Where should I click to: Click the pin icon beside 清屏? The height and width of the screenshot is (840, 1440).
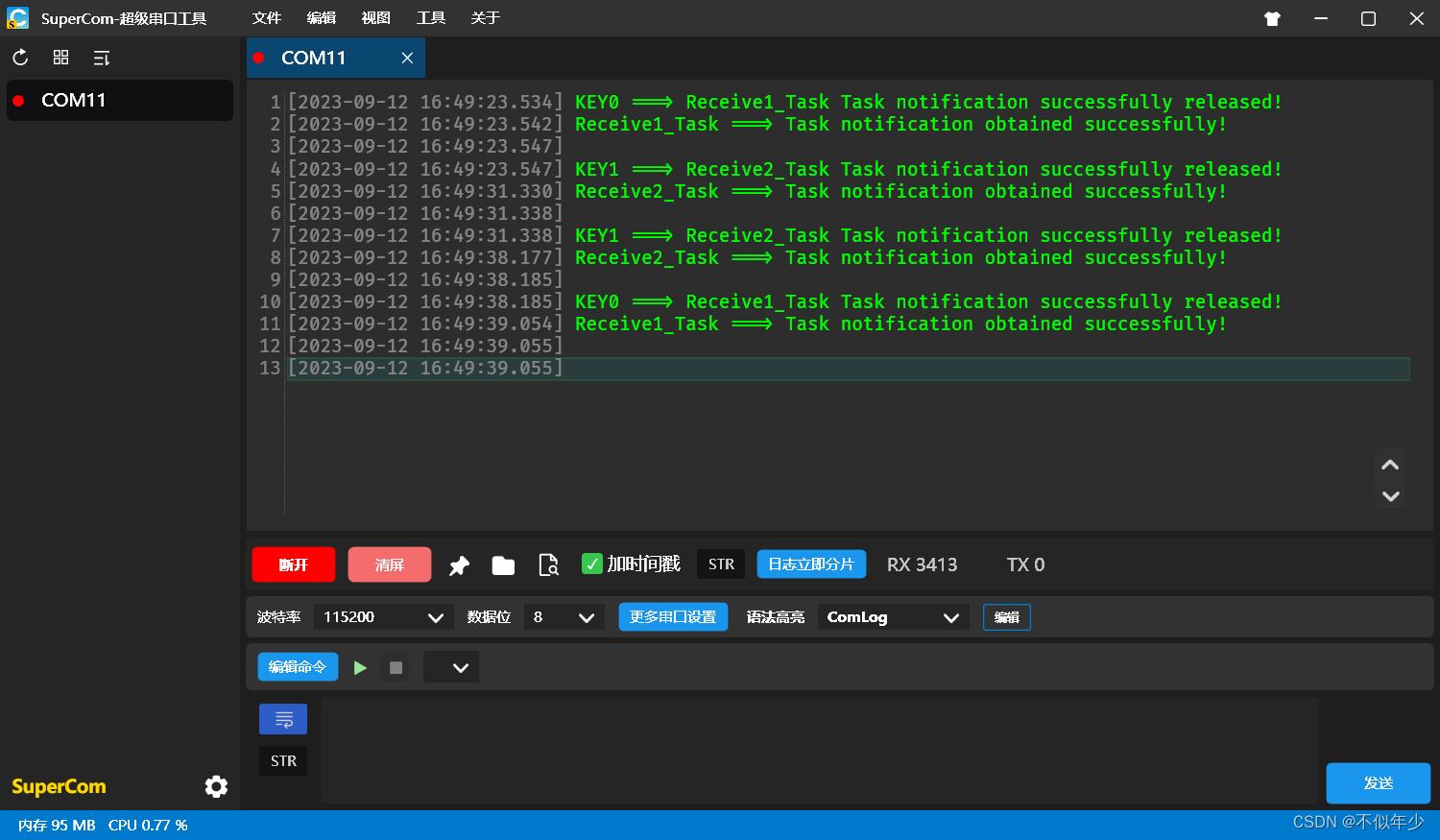459,565
